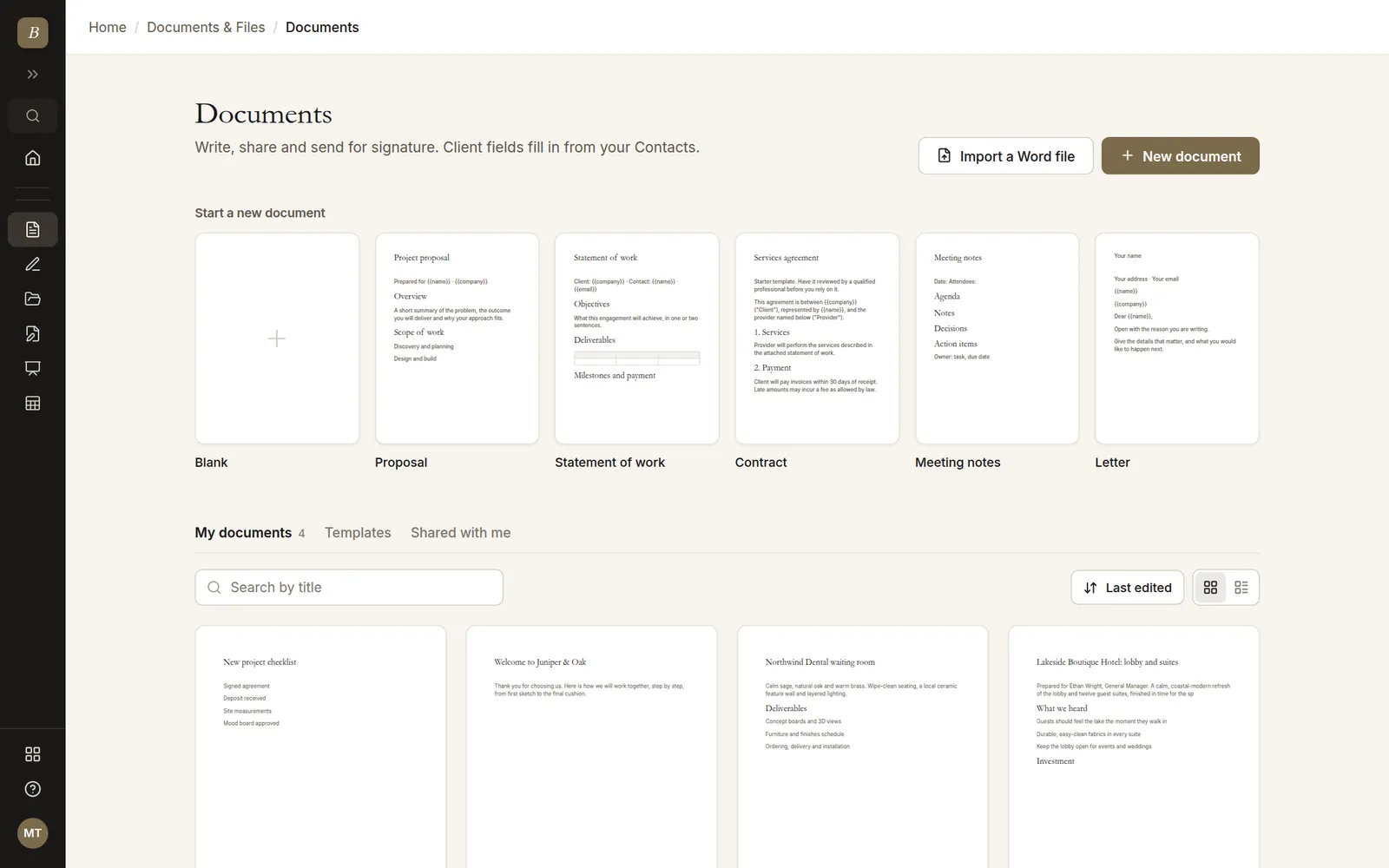The height and width of the screenshot is (868, 1389).
Task: Open Northwind Dental waiting room document
Action: click(863, 746)
